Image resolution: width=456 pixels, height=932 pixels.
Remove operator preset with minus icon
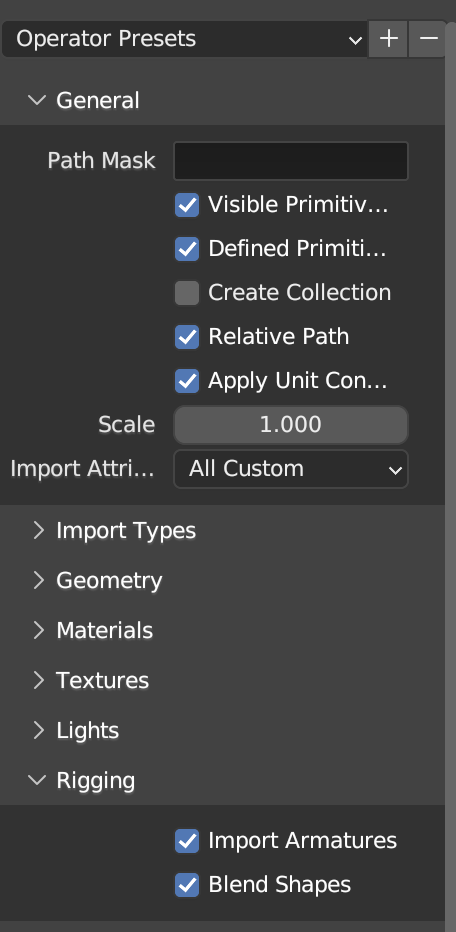[427, 39]
